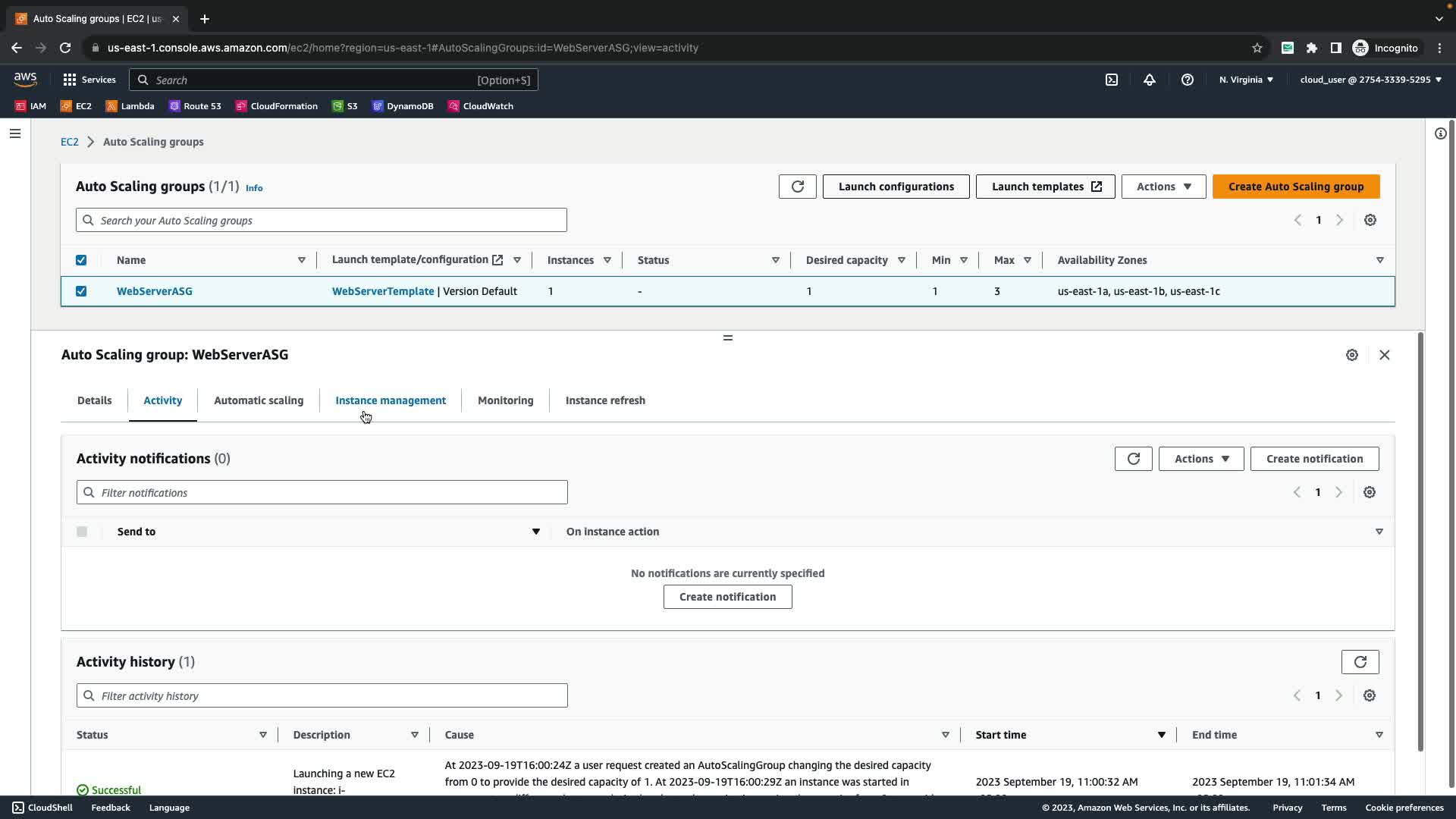Open the left hamburger navigation menu
The width and height of the screenshot is (1456, 819).
coord(15,133)
